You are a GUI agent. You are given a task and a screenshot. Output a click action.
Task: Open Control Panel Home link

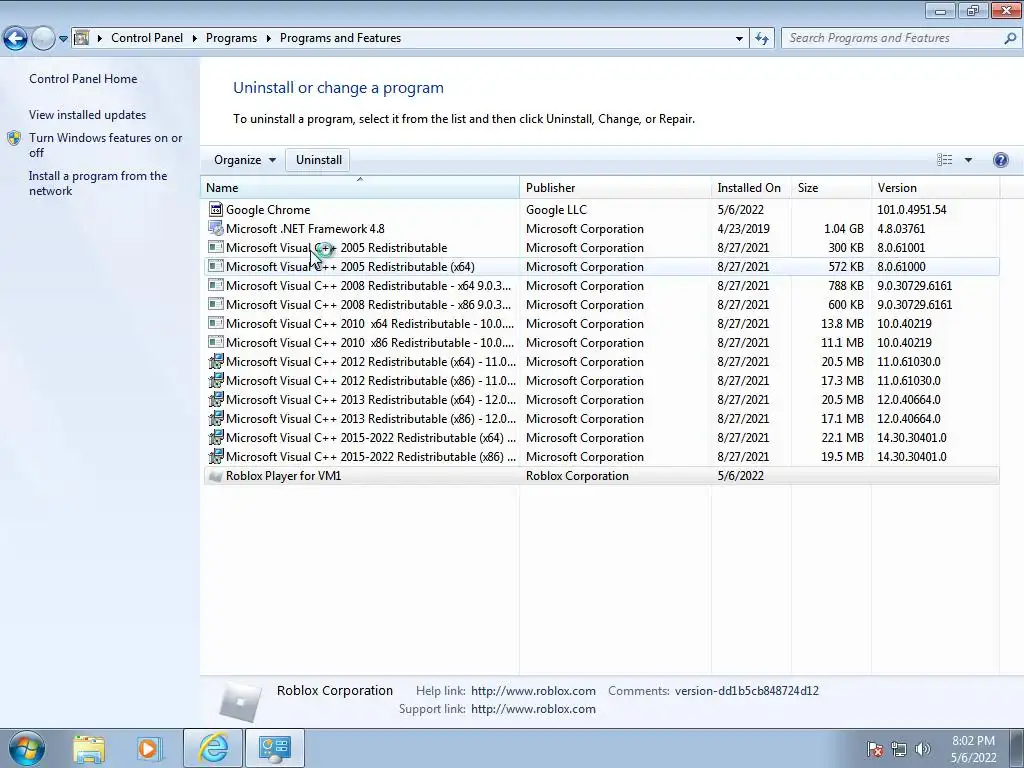tap(83, 79)
